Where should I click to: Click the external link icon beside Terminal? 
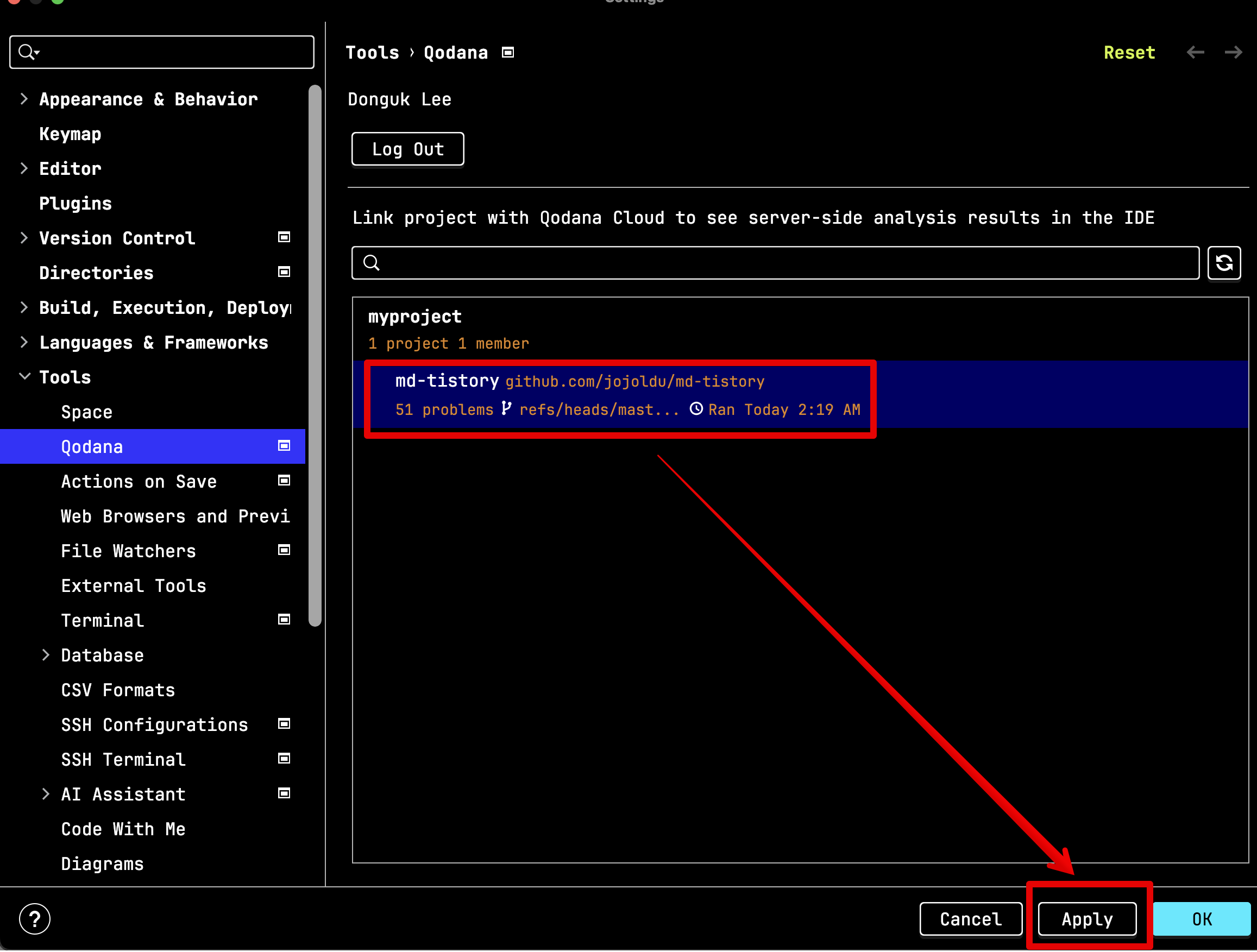click(284, 619)
